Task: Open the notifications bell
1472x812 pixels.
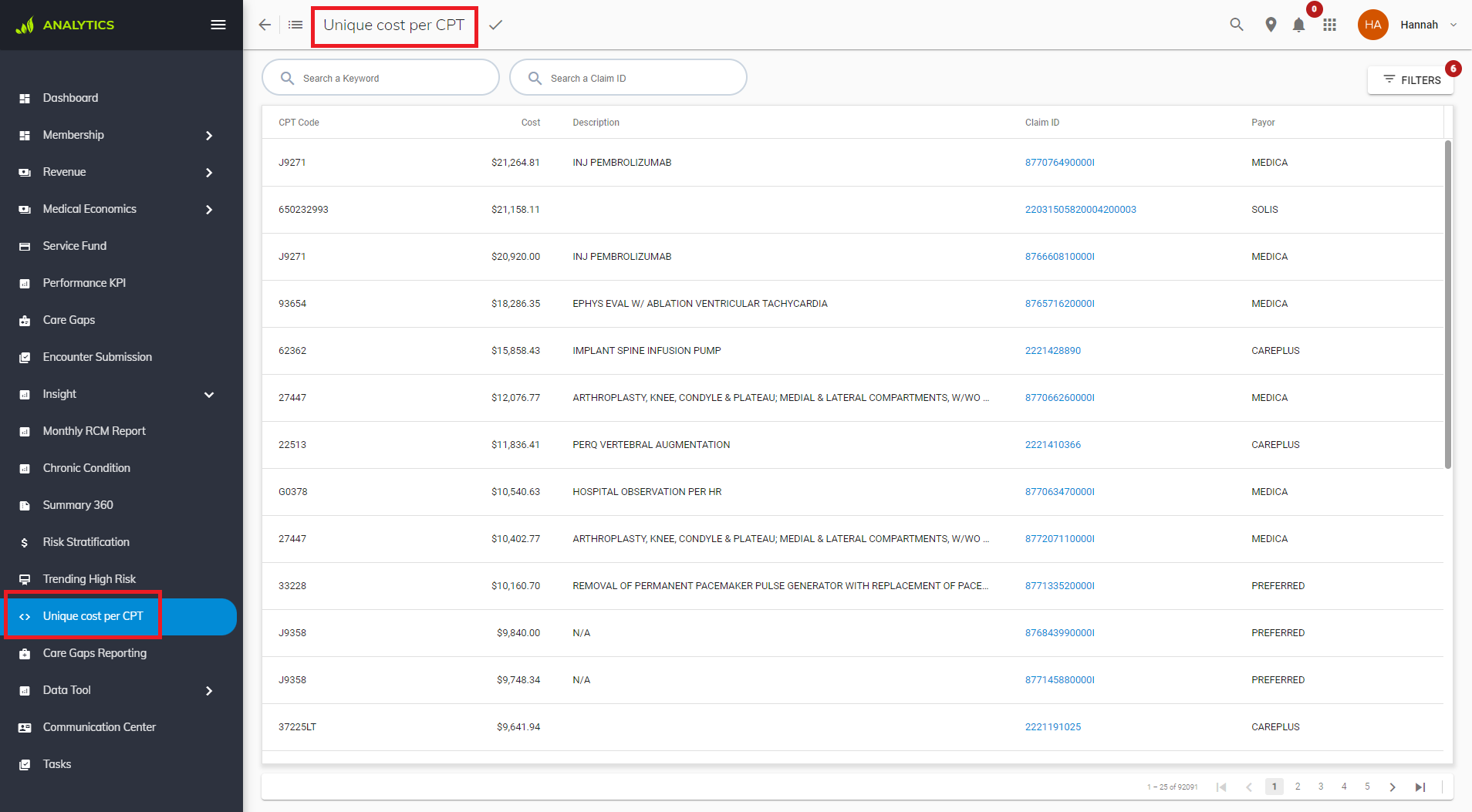Action: pos(1299,25)
